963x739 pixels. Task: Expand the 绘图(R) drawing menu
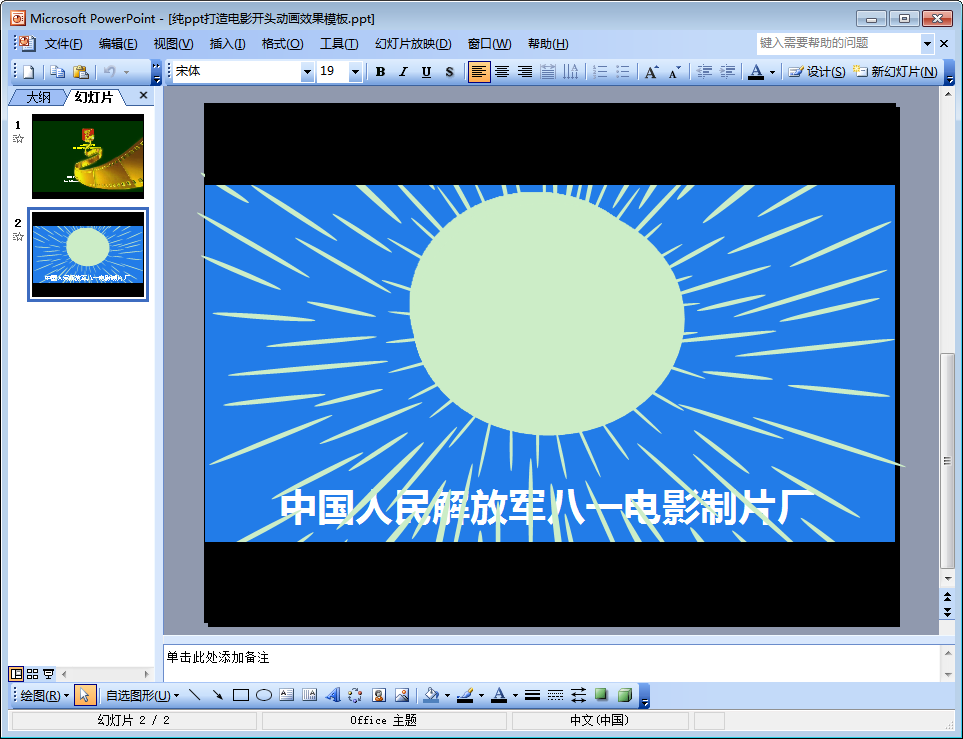pyautogui.click(x=44, y=695)
